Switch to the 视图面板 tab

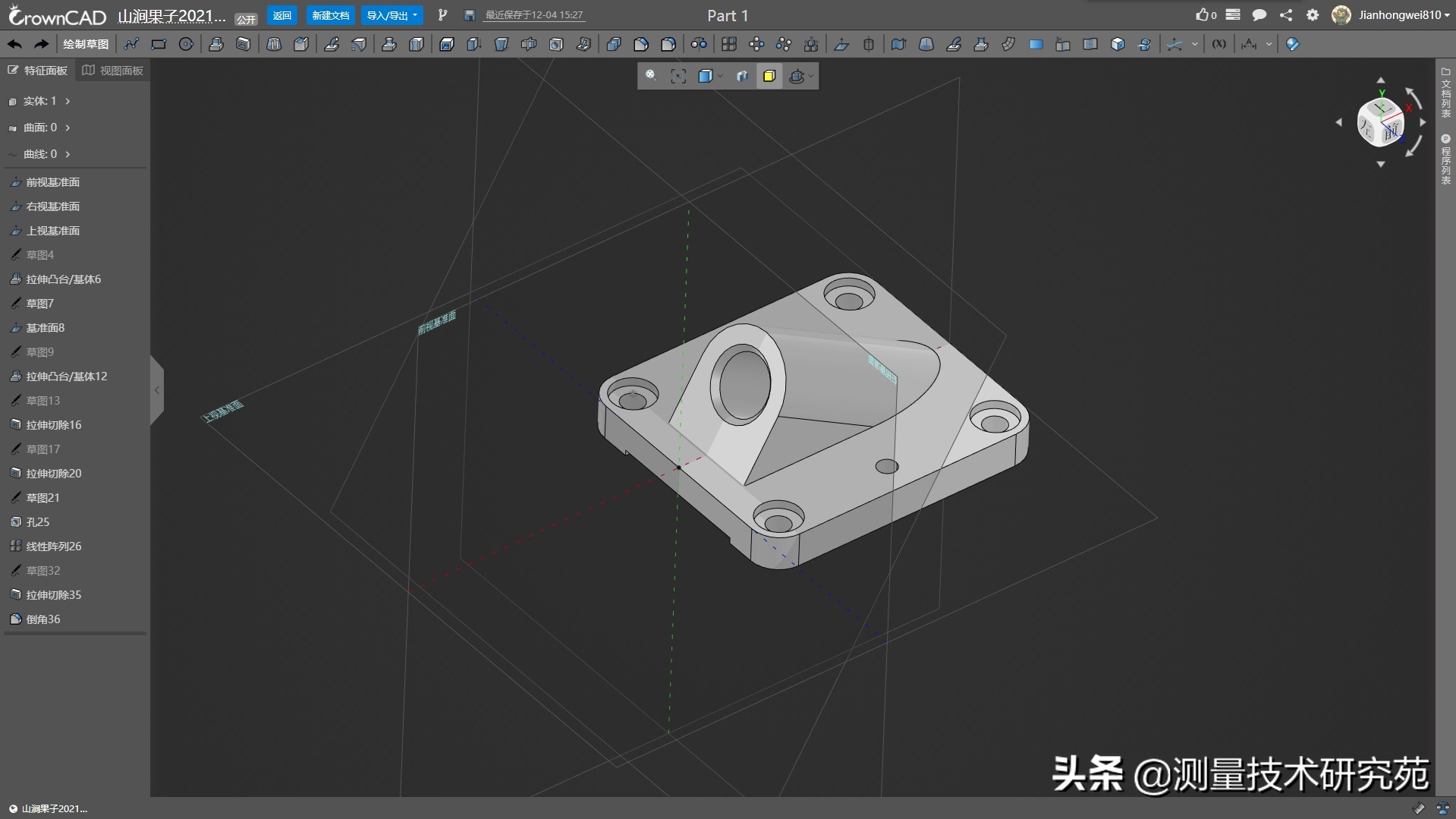[113, 71]
